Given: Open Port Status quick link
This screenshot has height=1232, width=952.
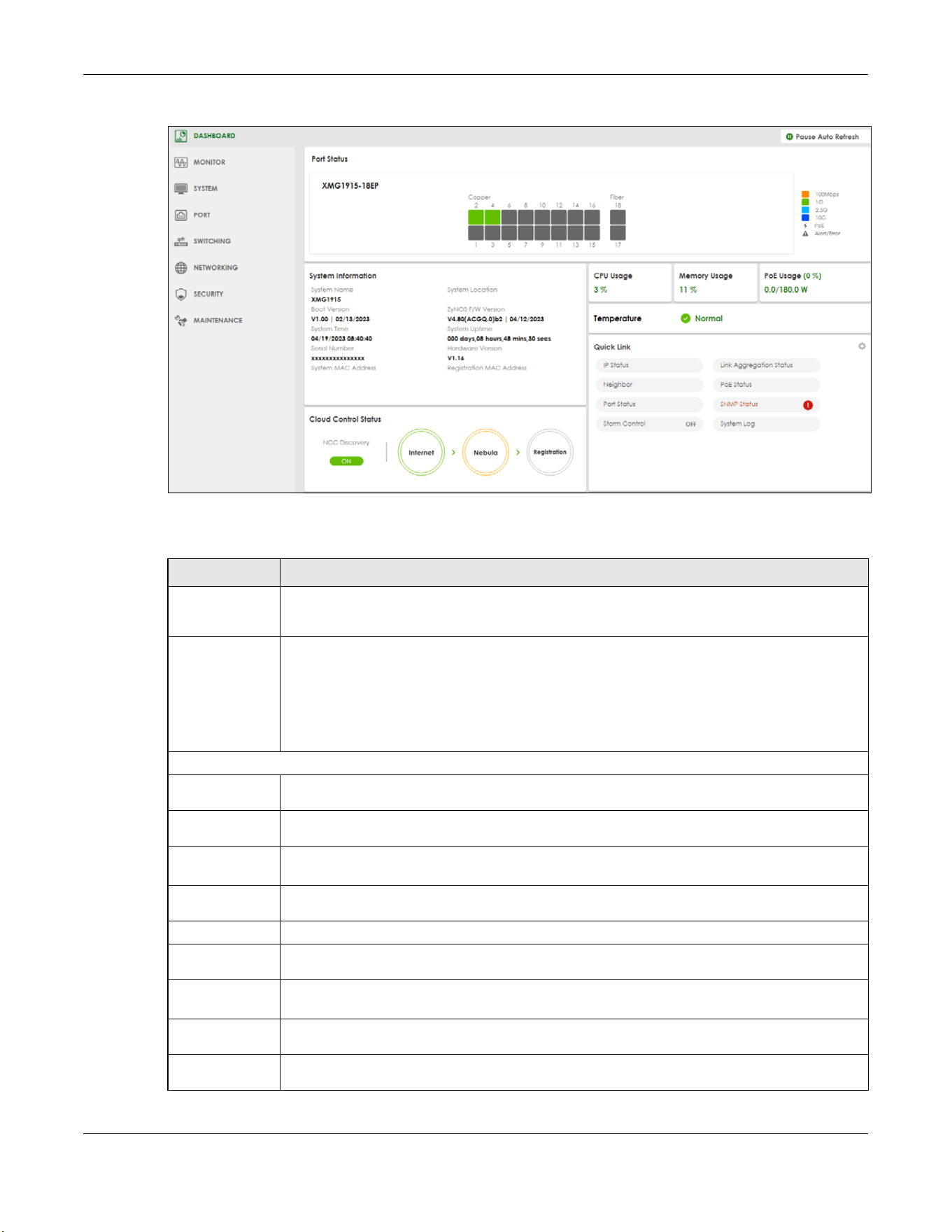Looking at the screenshot, I should (649, 404).
